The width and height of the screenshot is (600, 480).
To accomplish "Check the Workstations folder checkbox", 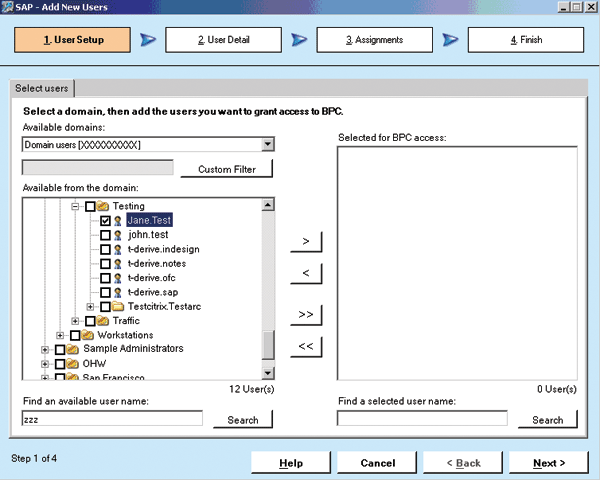I will 75,335.
